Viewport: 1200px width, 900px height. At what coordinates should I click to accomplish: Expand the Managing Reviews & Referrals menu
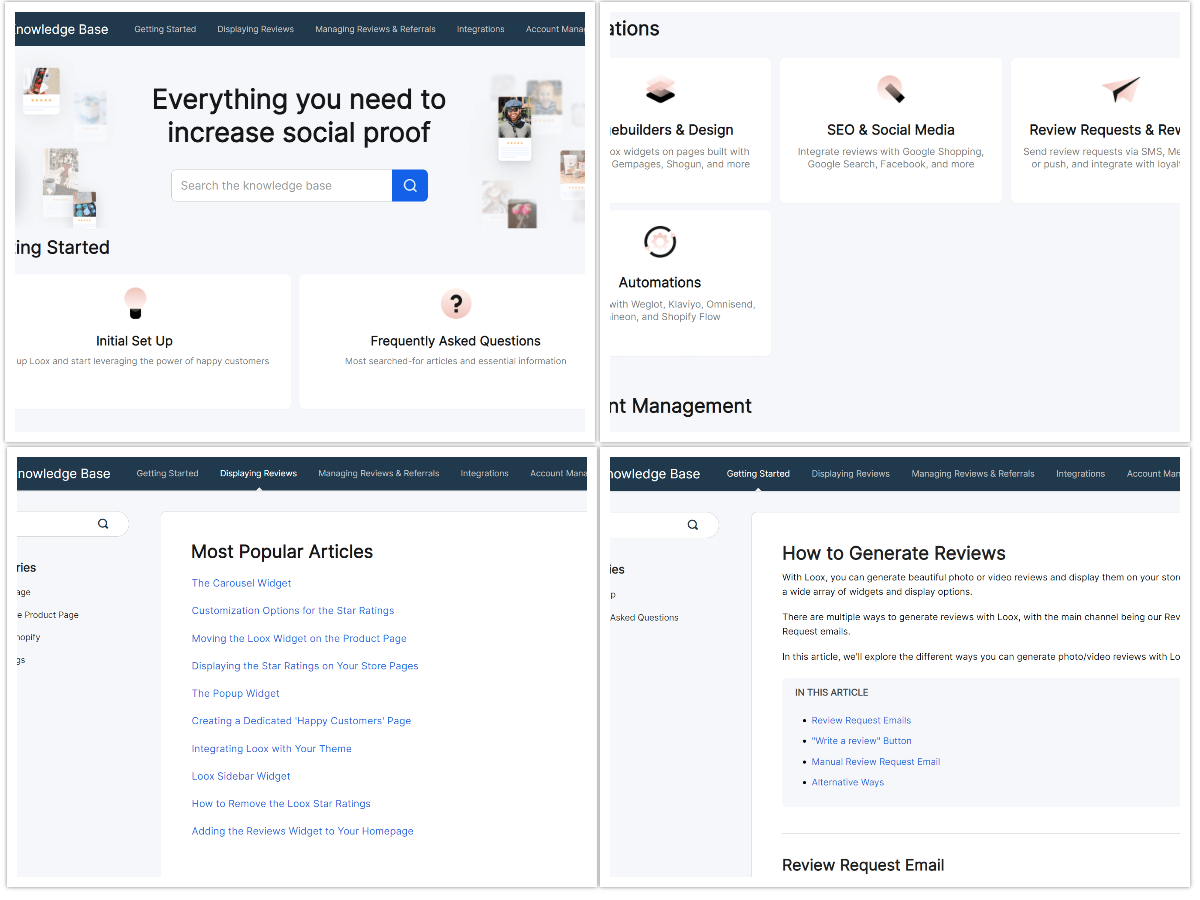click(375, 29)
